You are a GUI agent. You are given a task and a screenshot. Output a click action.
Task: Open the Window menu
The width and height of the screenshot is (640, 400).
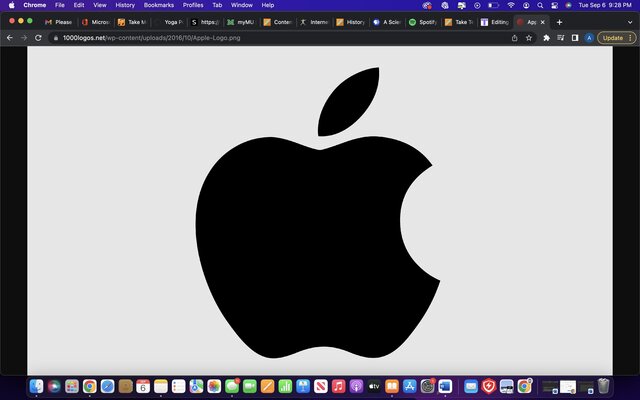242,5
